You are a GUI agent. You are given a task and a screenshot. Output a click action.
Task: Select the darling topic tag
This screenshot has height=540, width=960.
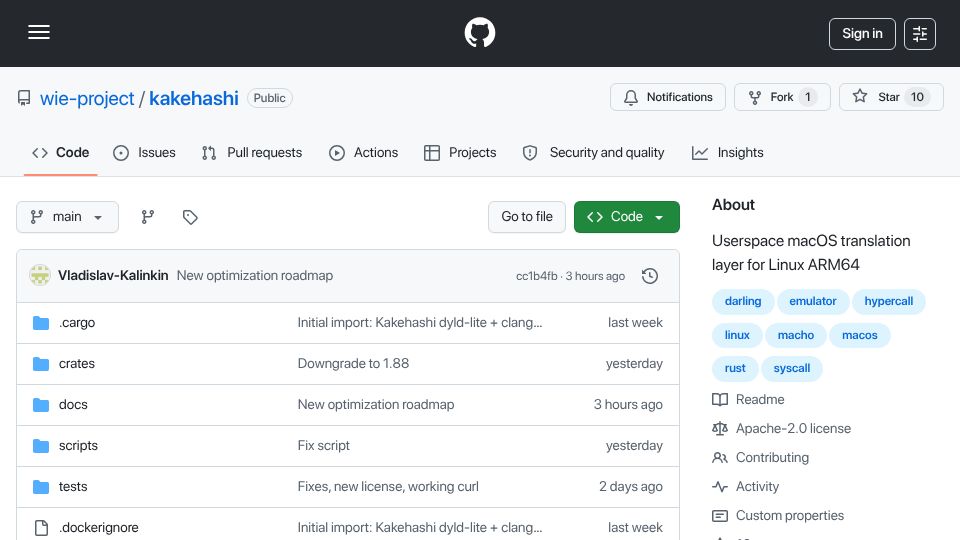click(743, 301)
